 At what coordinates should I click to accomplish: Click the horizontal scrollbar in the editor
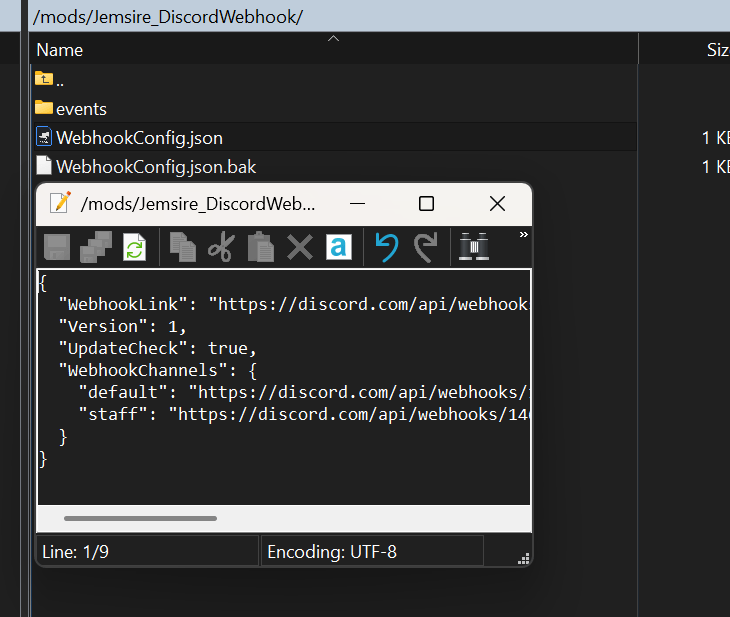pos(140,518)
